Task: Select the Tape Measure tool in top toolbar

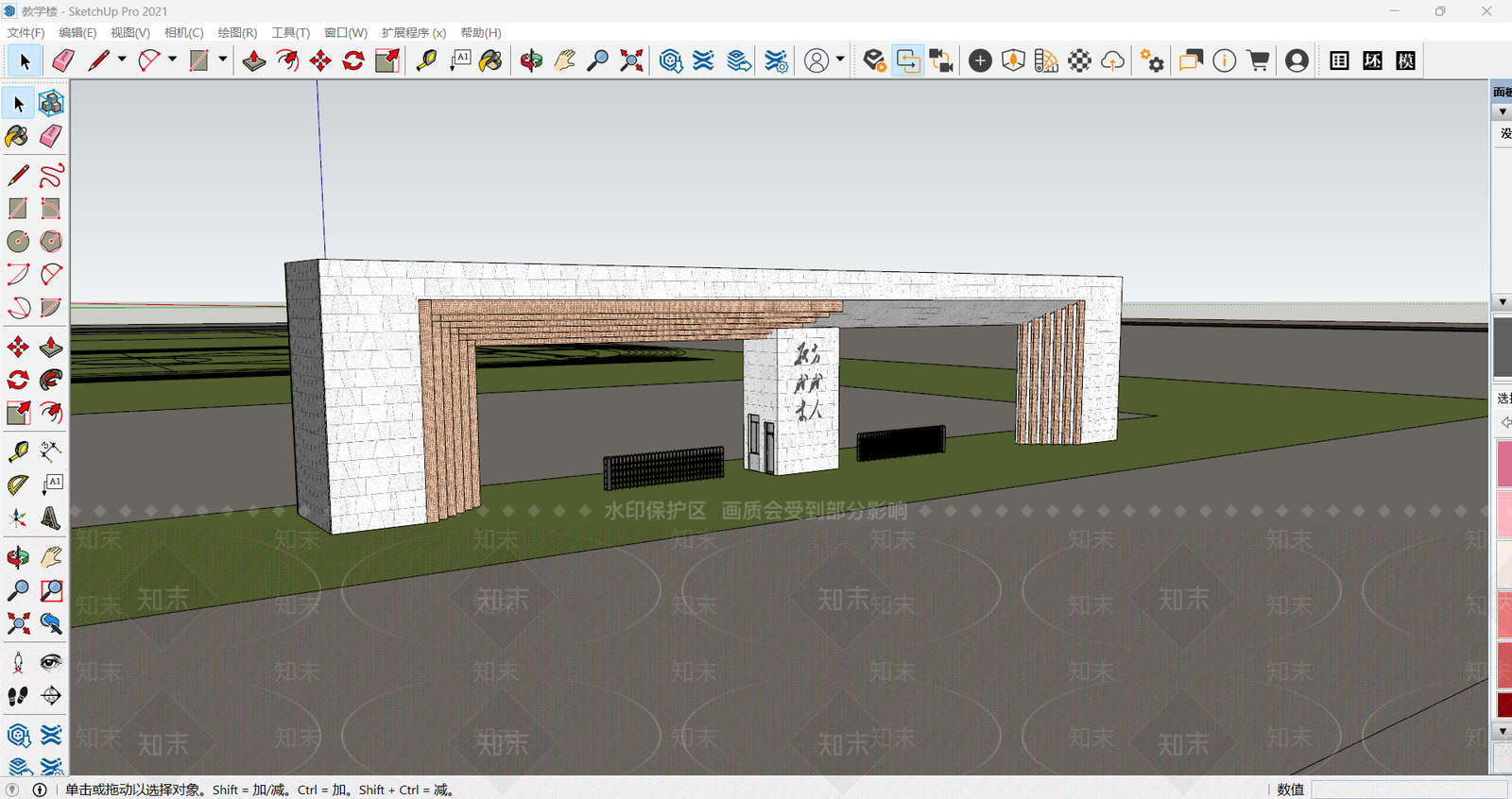Action: pos(426,60)
